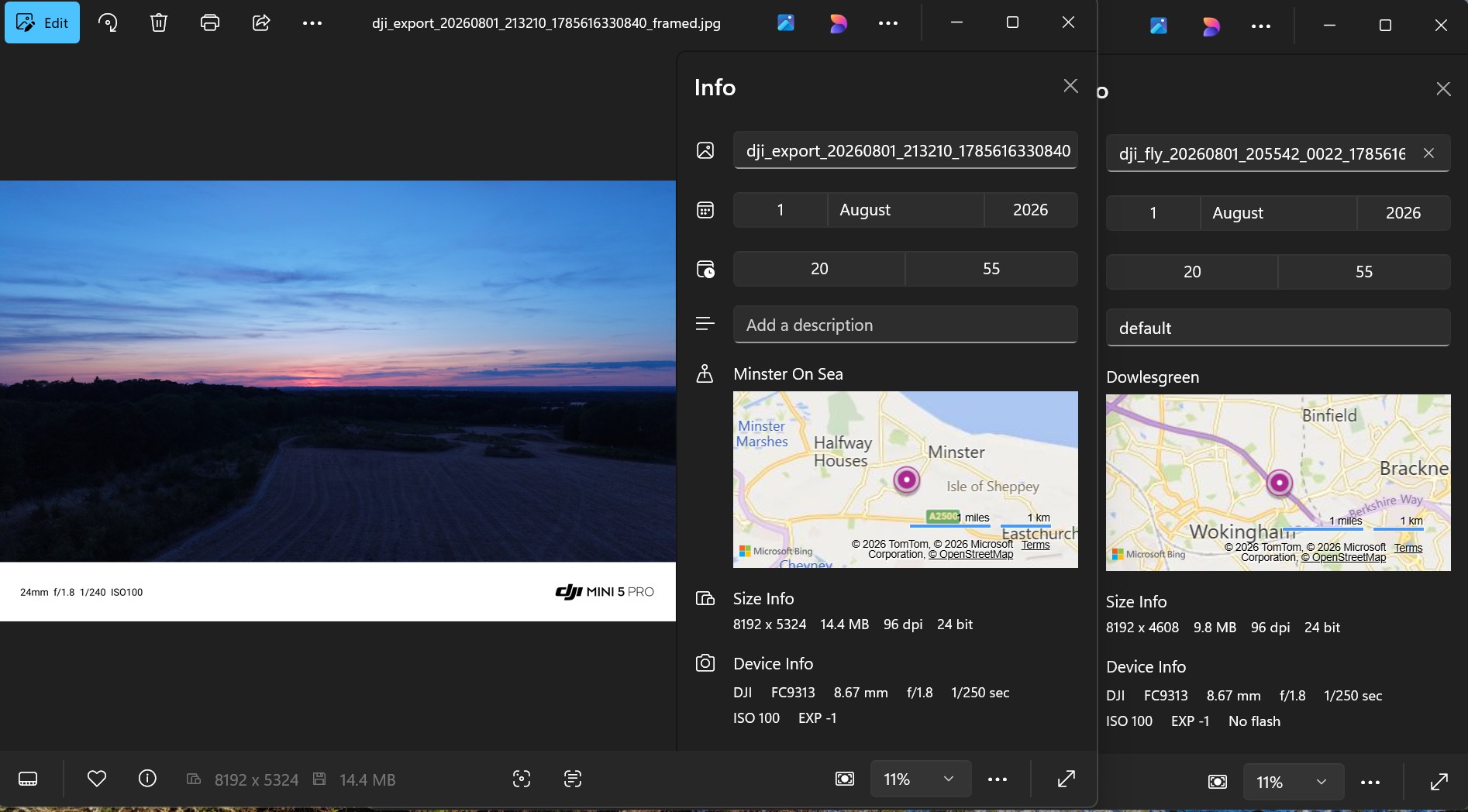Open Clipchamp icon in front title bar
The image size is (1468, 812).
coord(838,23)
